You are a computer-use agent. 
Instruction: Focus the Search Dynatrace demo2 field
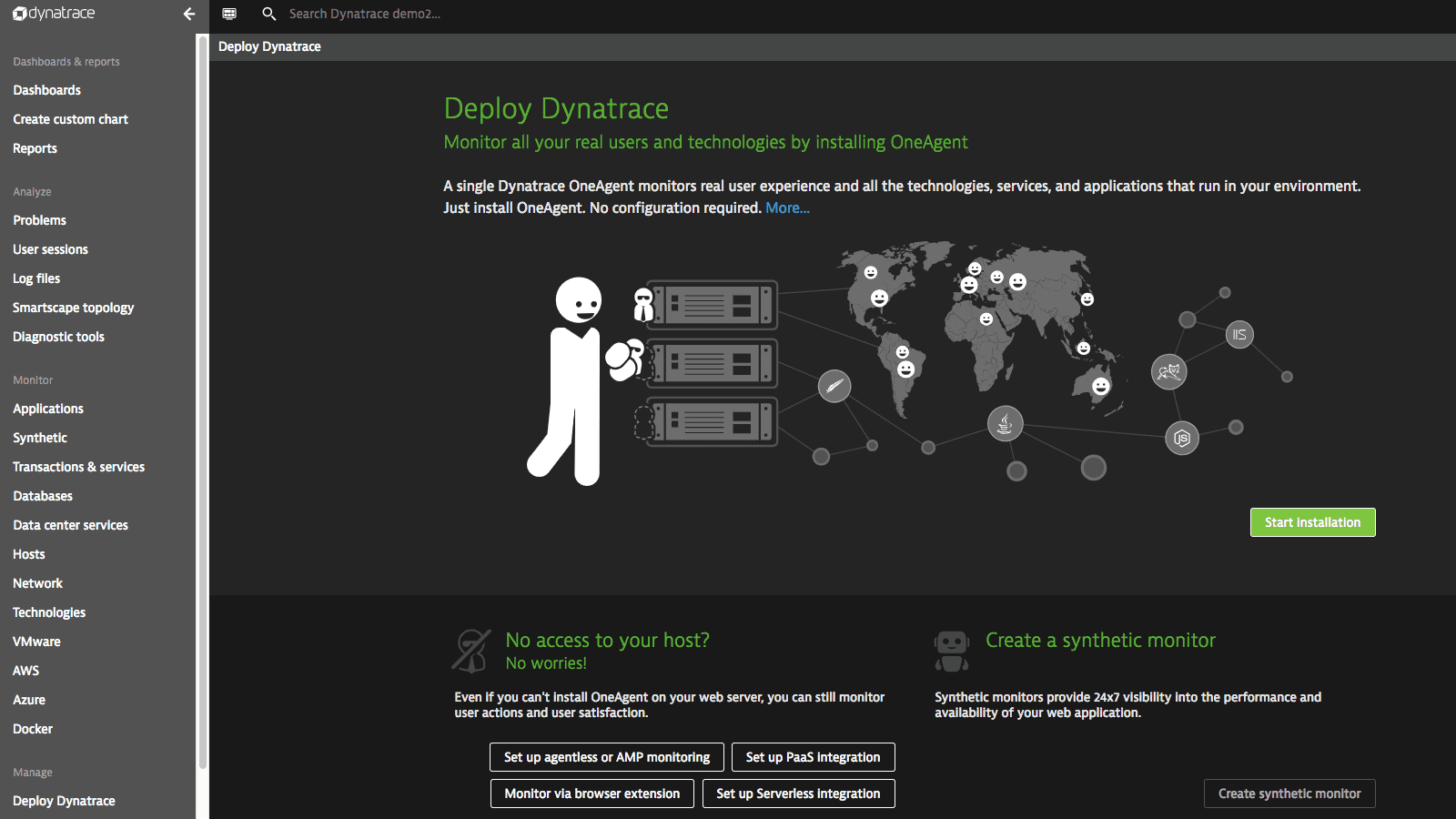(364, 14)
